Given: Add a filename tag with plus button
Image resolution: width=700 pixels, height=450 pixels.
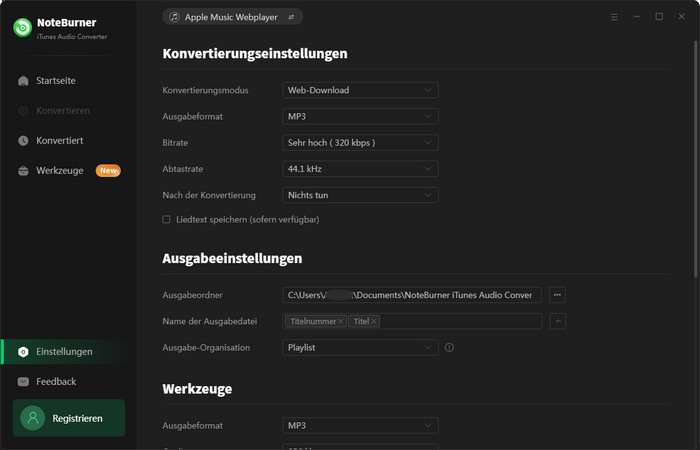Looking at the screenshot, I should [x=558, y=321].
